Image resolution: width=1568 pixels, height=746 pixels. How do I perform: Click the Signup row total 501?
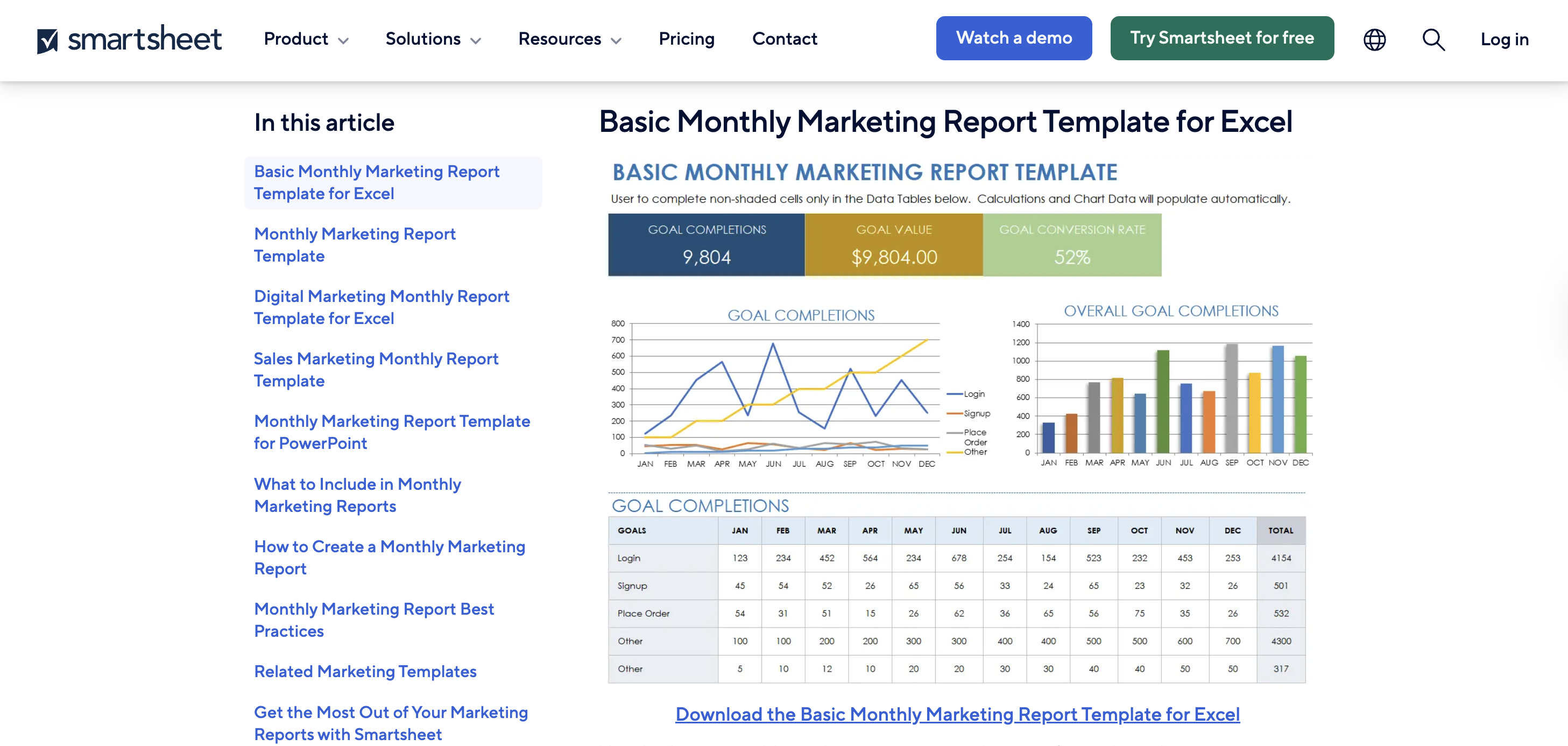pyautogui.click(x=1281, y=586)
